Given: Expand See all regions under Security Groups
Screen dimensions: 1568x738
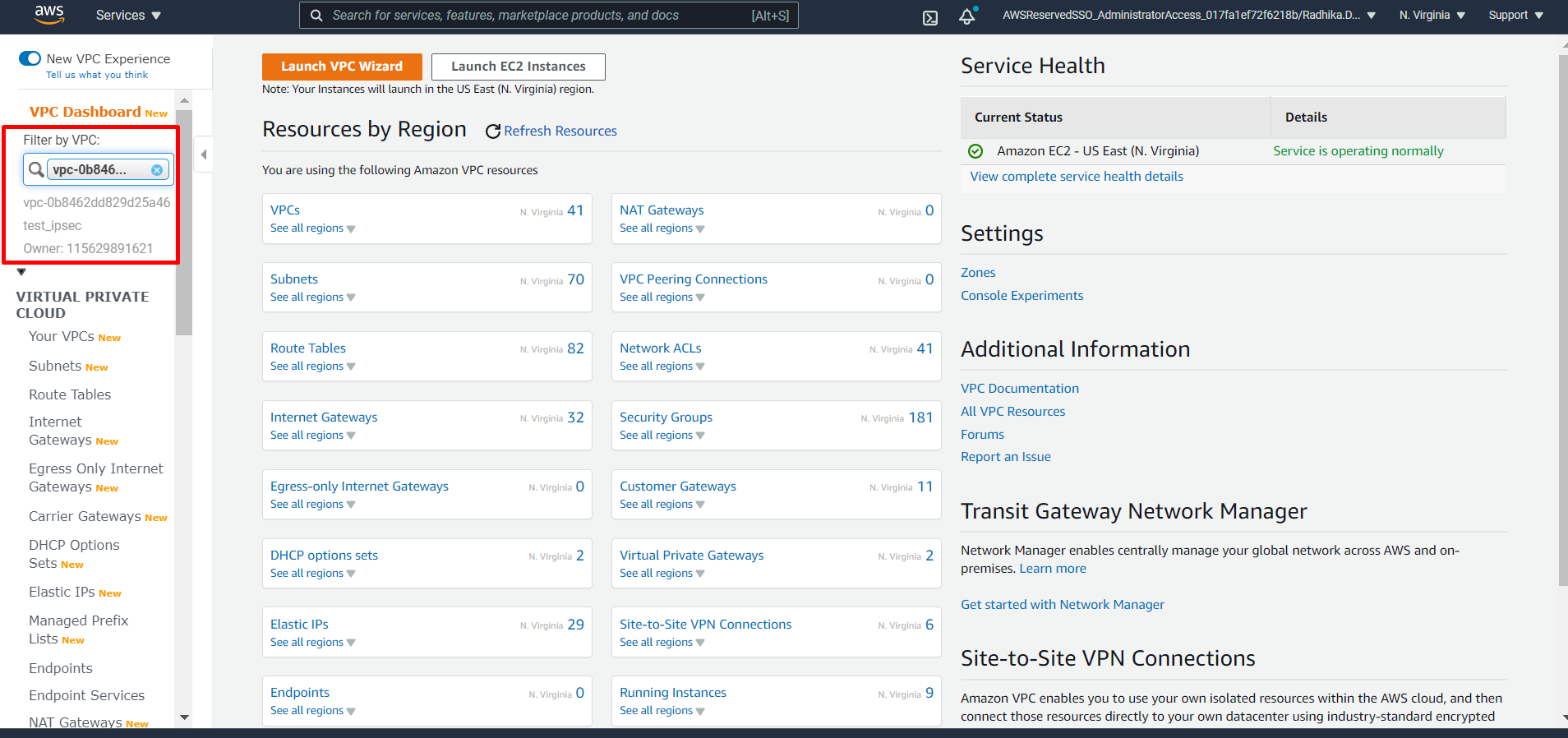Looking at the screenshot, I should pos(662,436).
